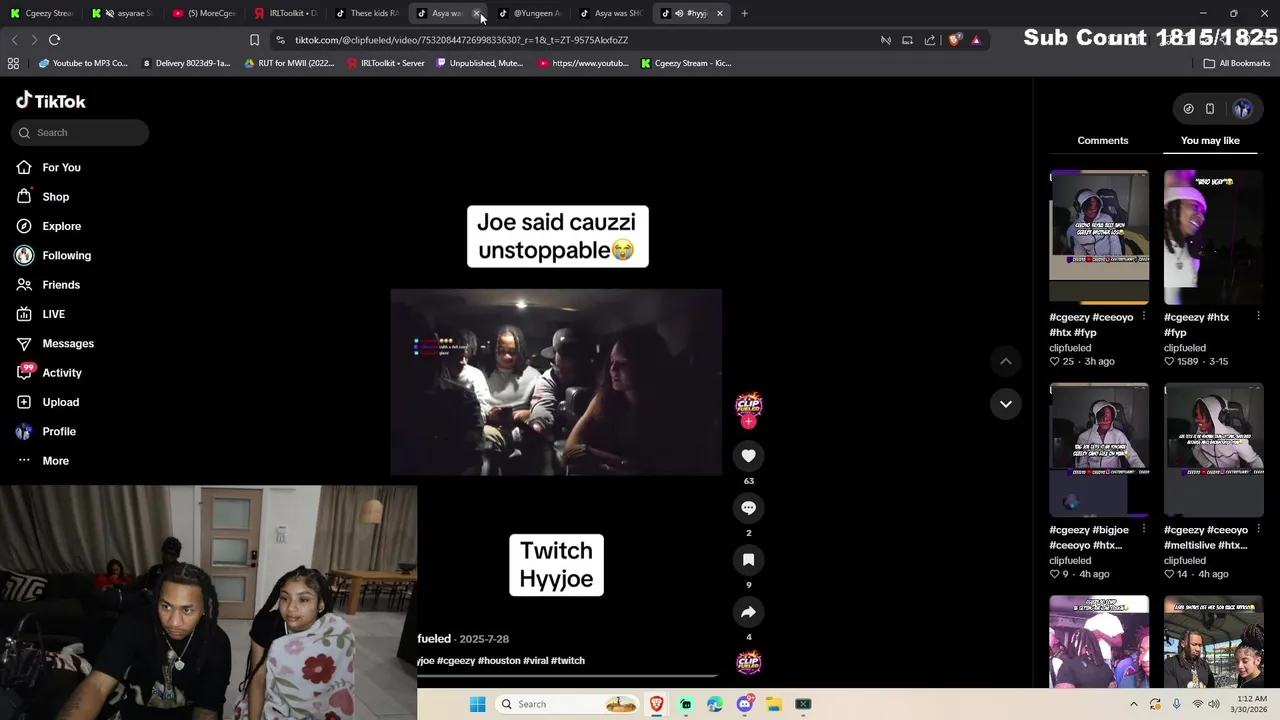Open TikTok home via the logo
The height and width of the screenshot is (720, 1280).
tap(50, 101)
